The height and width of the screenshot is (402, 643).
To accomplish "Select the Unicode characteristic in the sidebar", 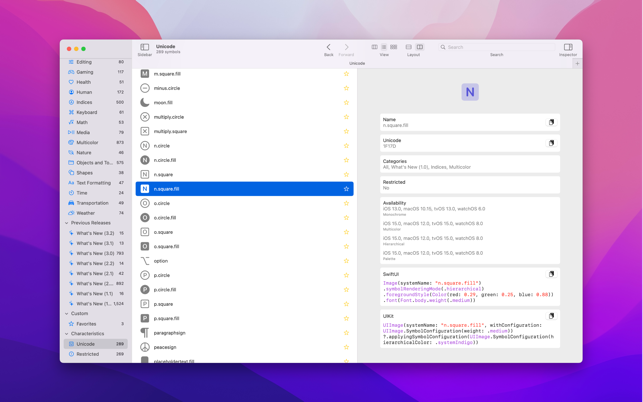I will [96, 344].
